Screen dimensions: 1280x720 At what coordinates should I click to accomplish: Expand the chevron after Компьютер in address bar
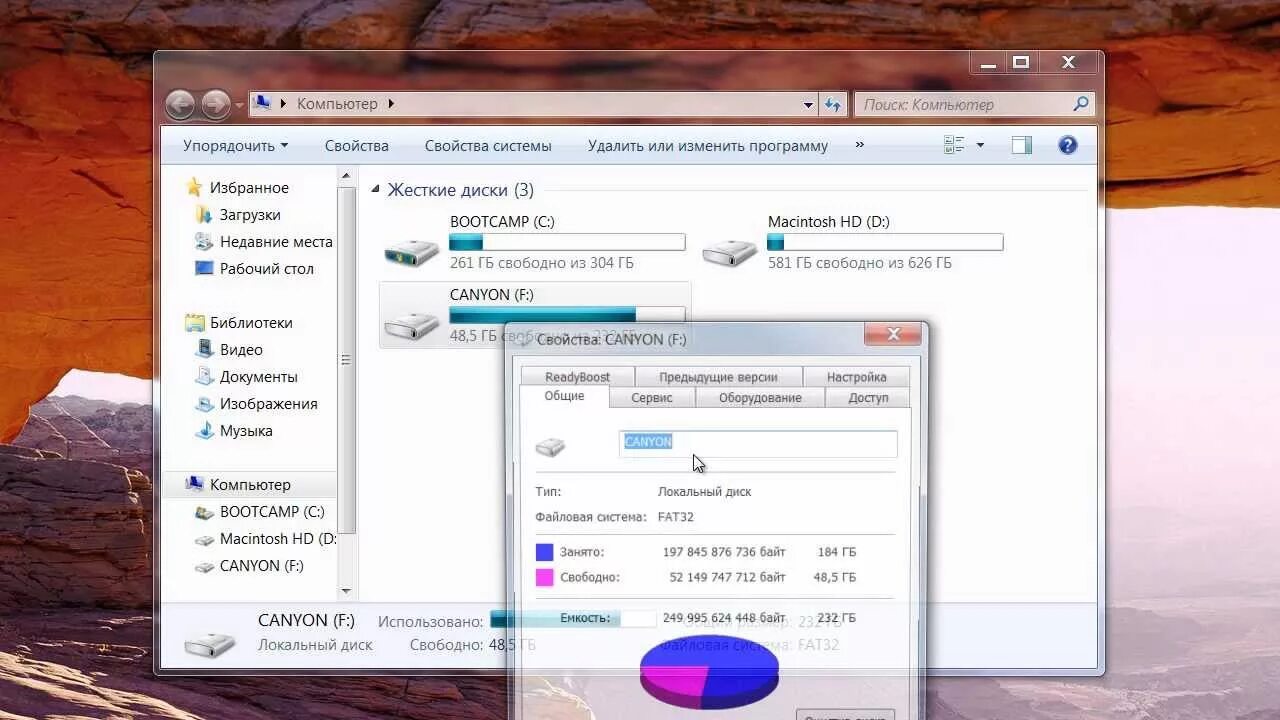(x=391, y=103)
